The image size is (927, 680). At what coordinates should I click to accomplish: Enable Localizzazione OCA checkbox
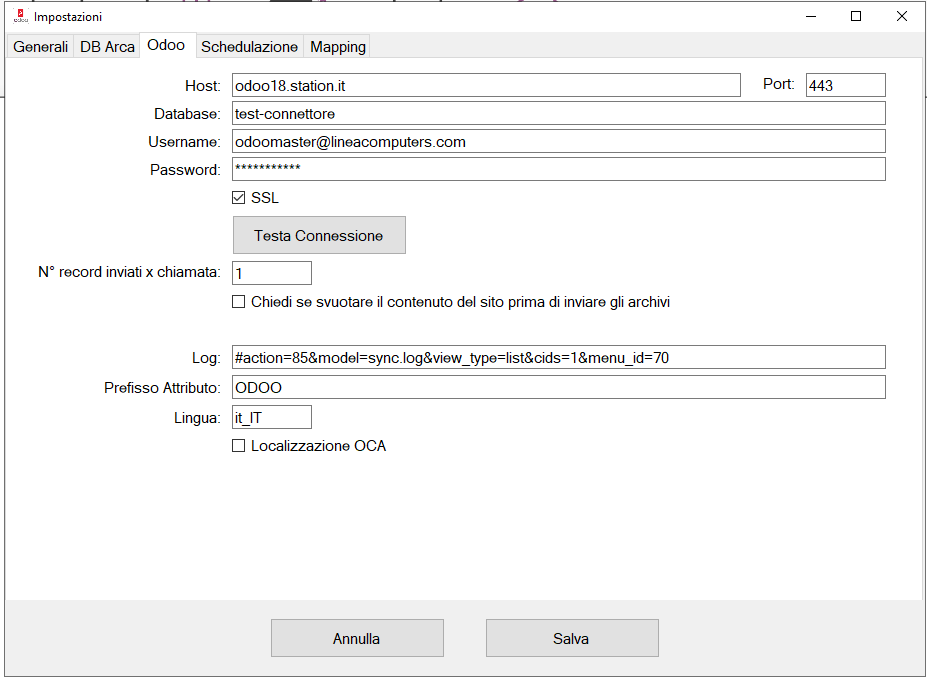pos(239,446)
